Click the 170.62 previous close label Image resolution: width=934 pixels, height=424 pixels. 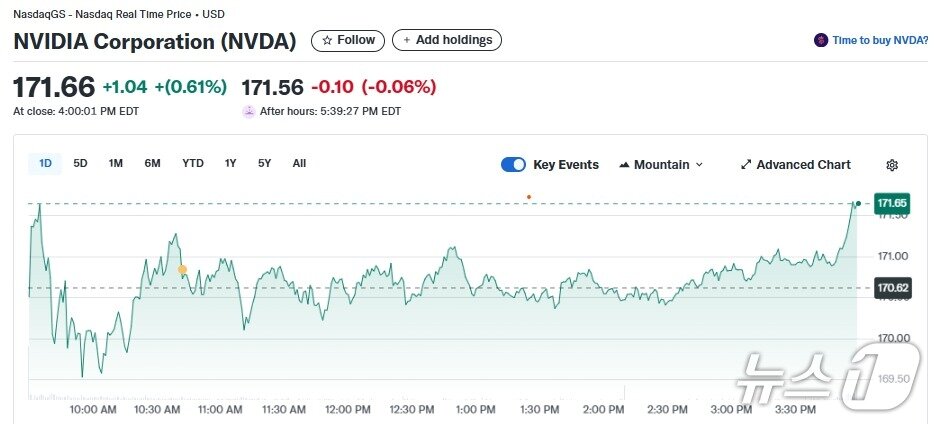pyautogui.click(x=891, y=288)
